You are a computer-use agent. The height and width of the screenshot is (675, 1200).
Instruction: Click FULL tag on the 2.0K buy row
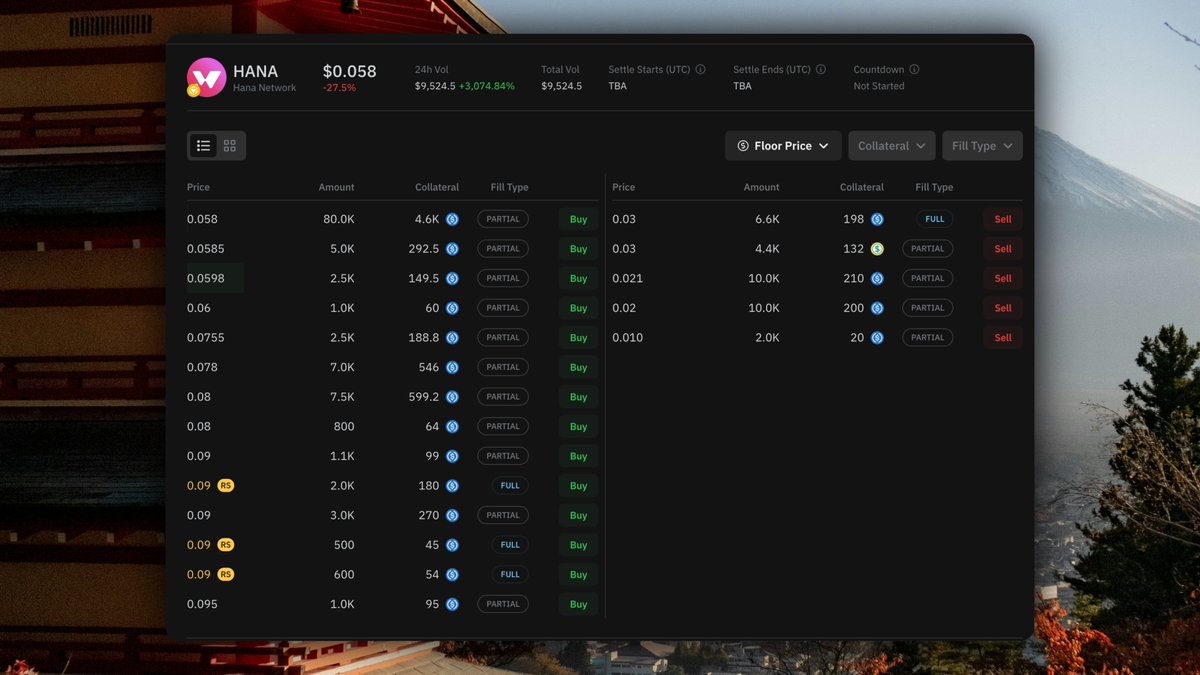point(510,485)
